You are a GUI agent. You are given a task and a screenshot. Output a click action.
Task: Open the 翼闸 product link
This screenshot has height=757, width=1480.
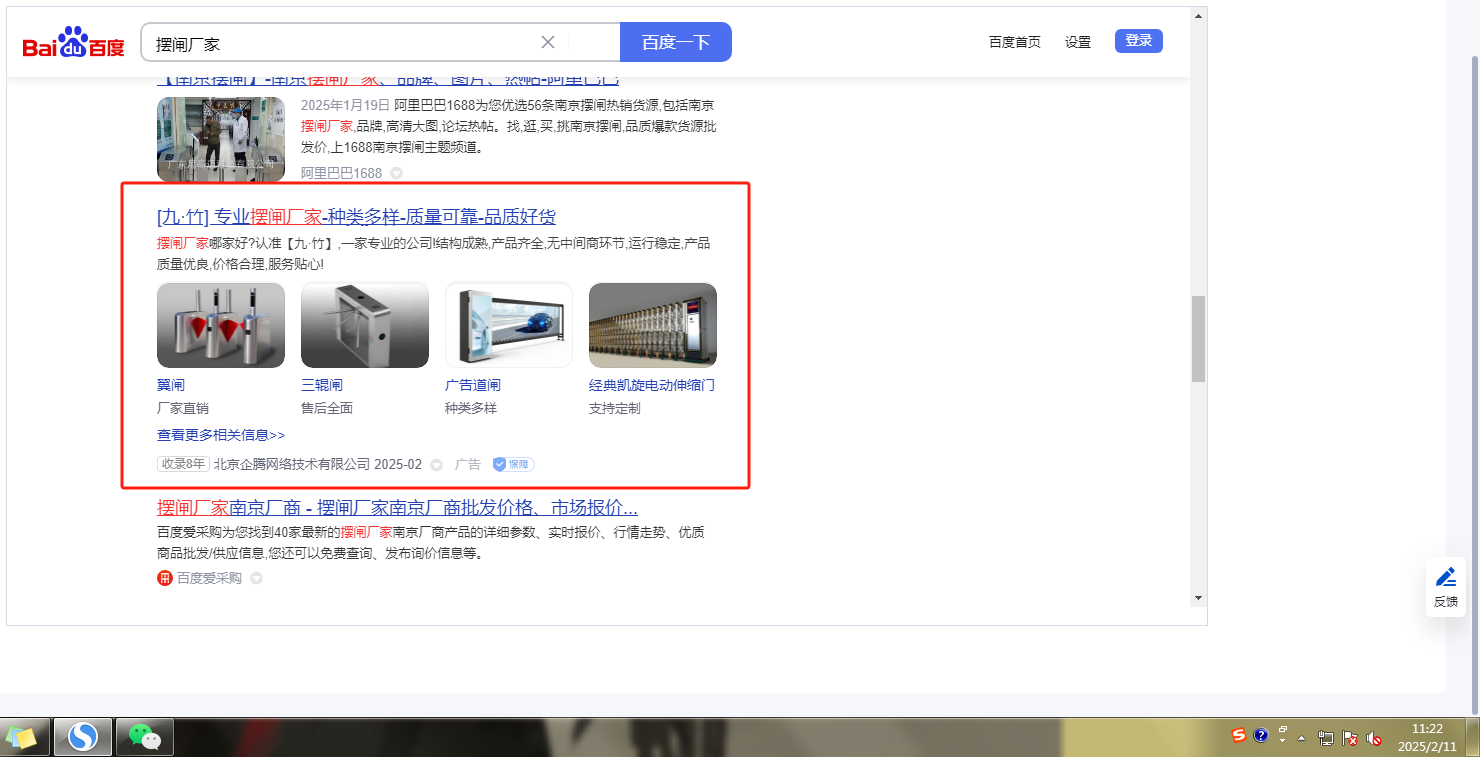click(171, 385)
